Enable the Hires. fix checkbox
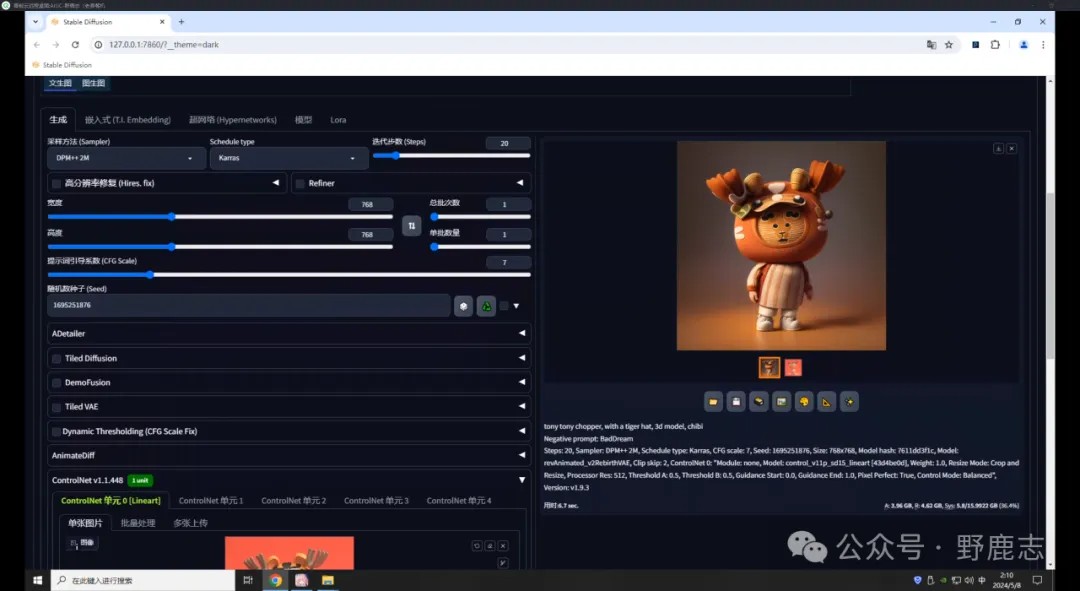The height and width of the screenshot is (591, 1080). 56,183
